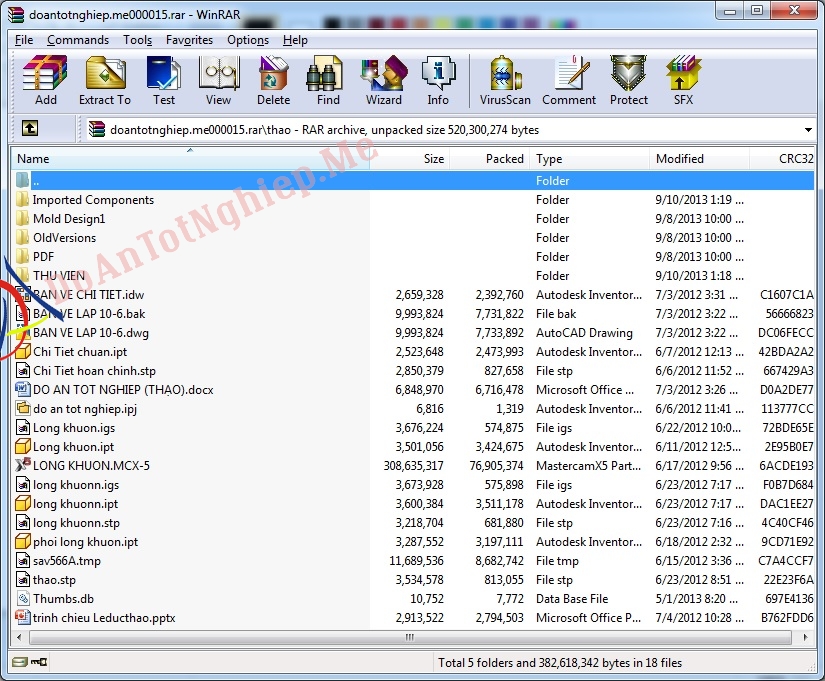Start VirusScan on archive
Image resolution: width=825 pixels, height=681 pixels.
click(505, 80)
